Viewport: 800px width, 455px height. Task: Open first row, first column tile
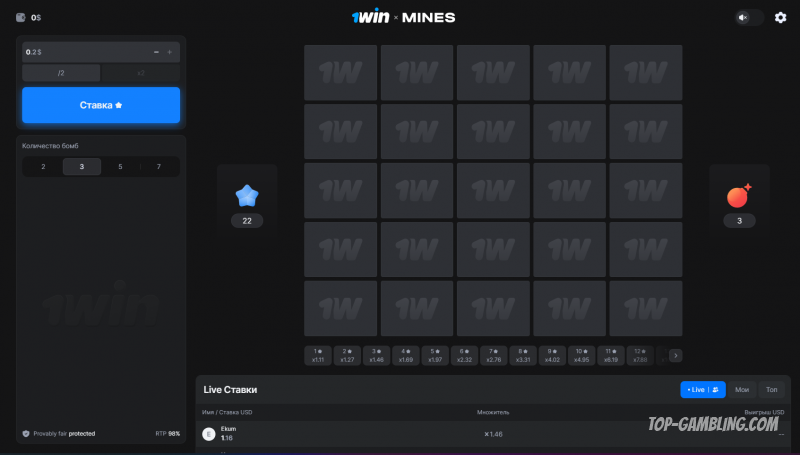(x=340, y=72)
